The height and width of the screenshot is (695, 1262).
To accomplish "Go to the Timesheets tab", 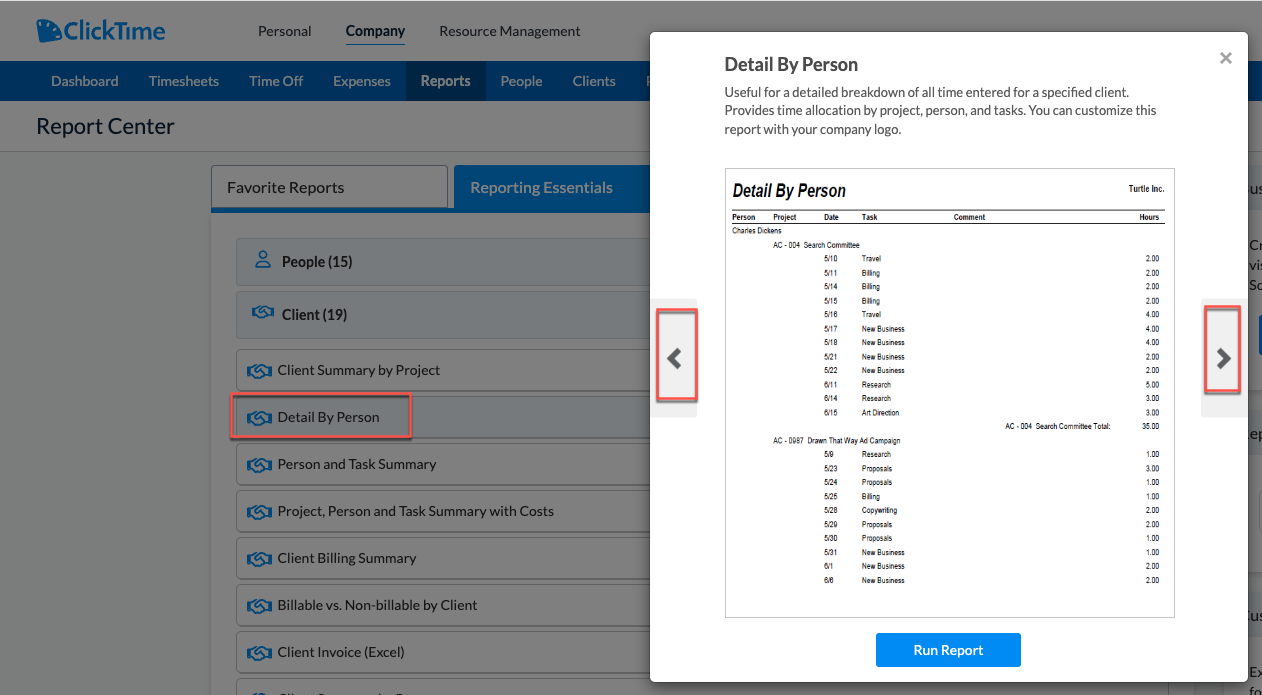I will click(183, 80).
